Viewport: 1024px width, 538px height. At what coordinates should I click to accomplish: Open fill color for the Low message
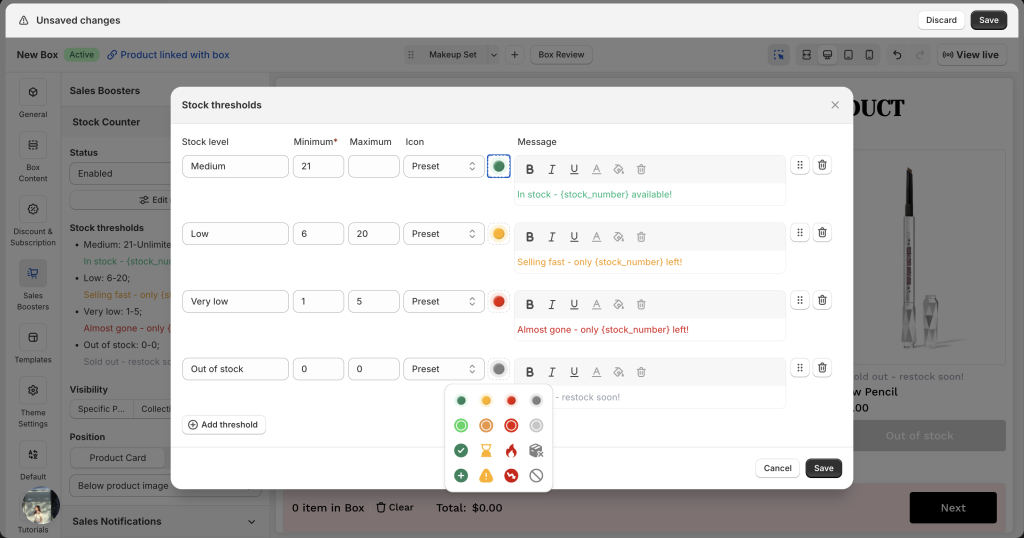[618, 237]
